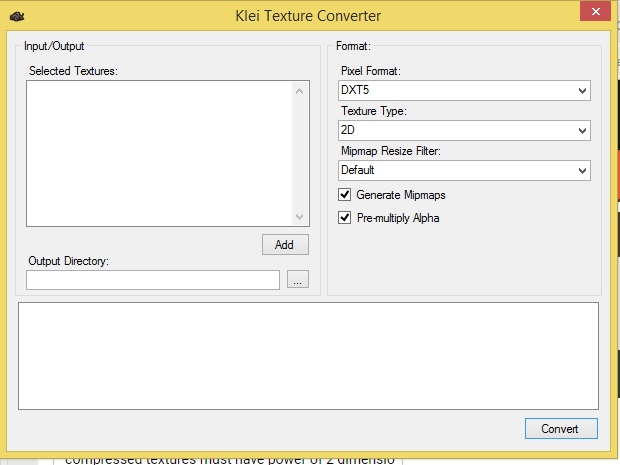Expand the Texture Type combo box
Viewport: 620px width, 465px height.
coord(465,130)
